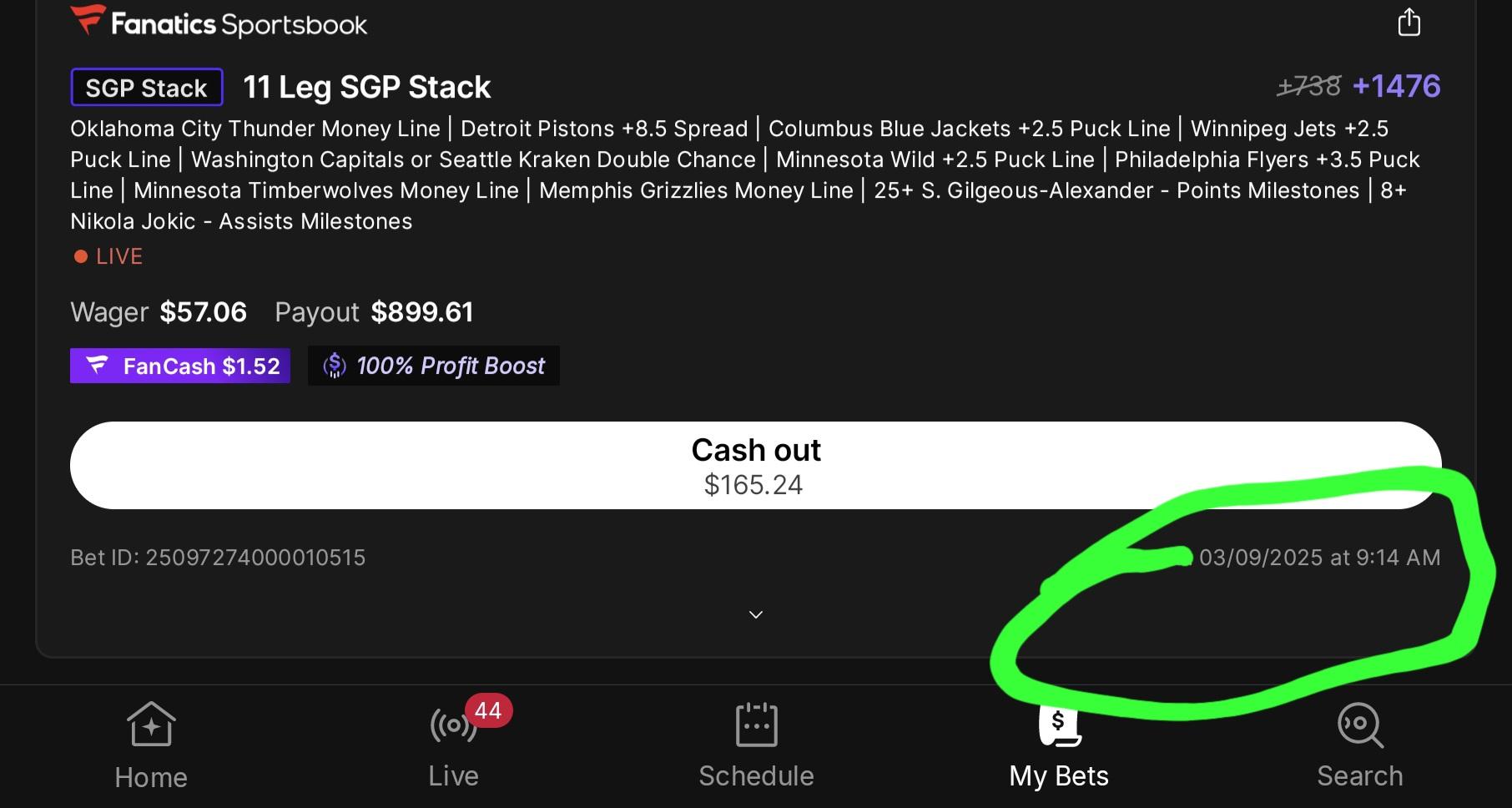
Task: Tap the FanCash $1.52 tag
Action: (x=180, y=366)
